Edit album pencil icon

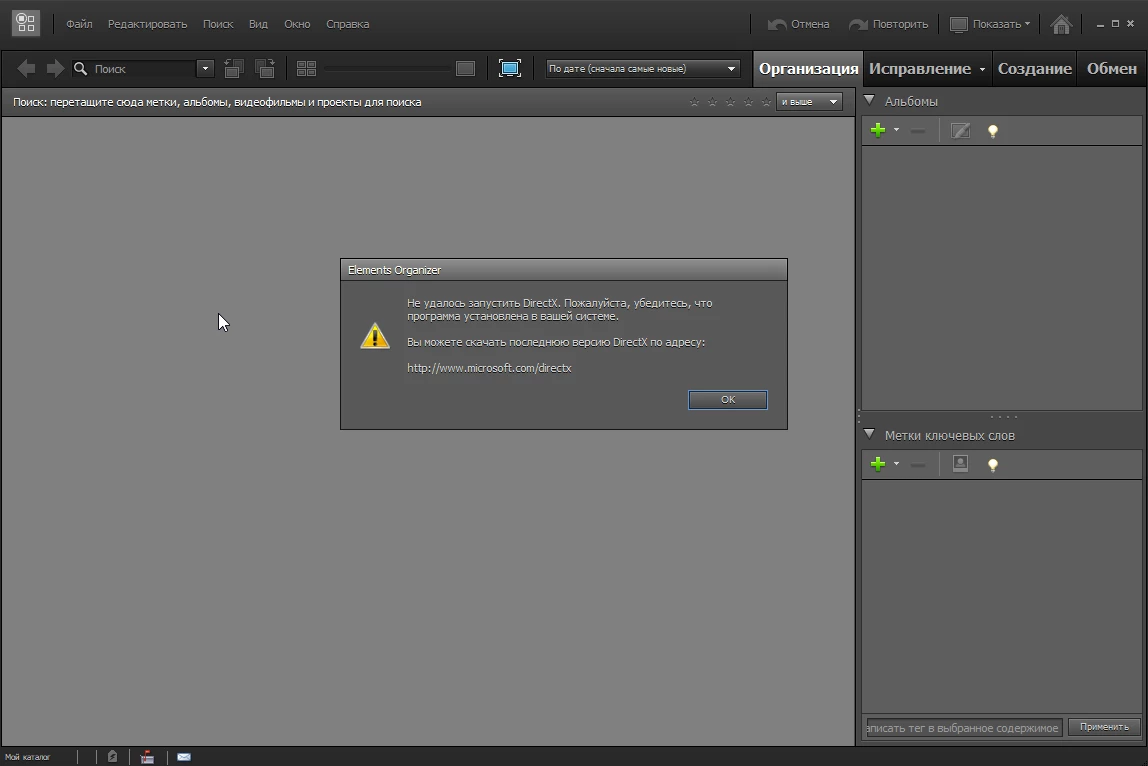(x=960, y=130)
